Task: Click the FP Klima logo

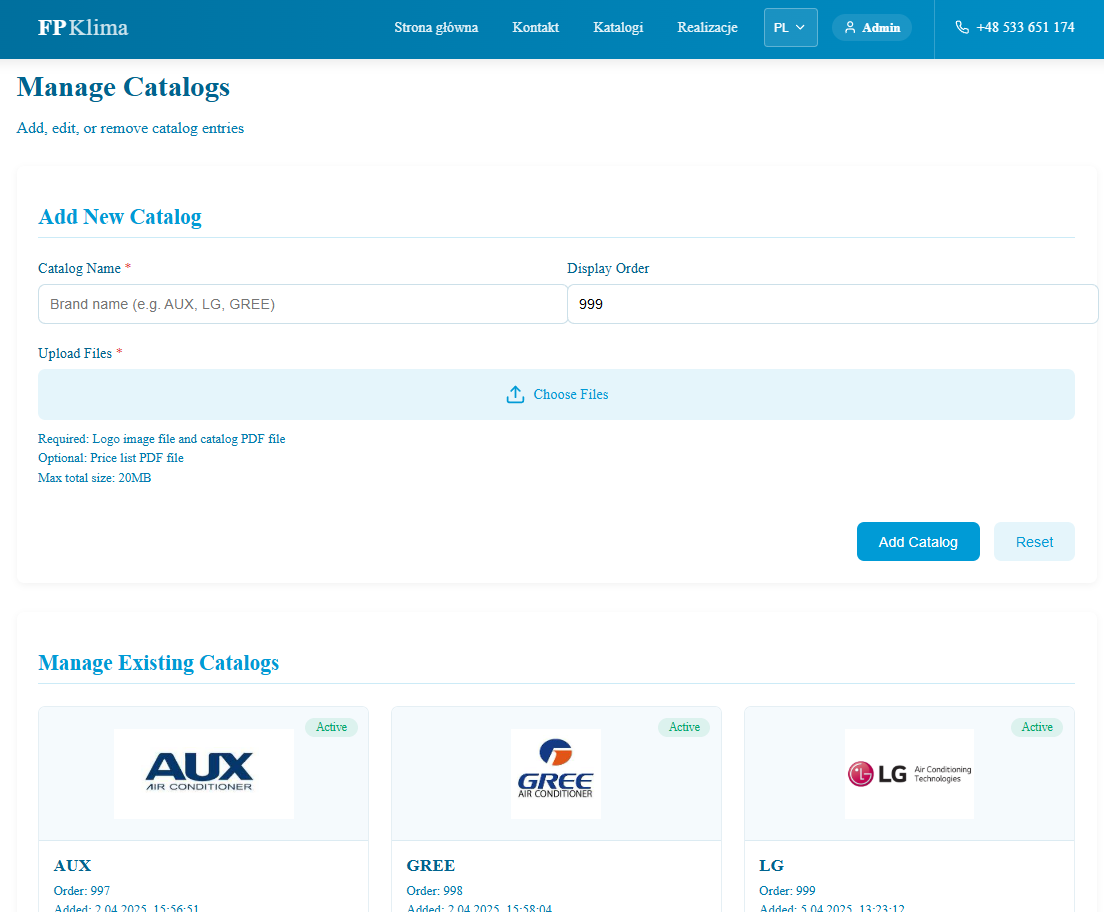Action: pyautogui.click(x=81, y=27)
